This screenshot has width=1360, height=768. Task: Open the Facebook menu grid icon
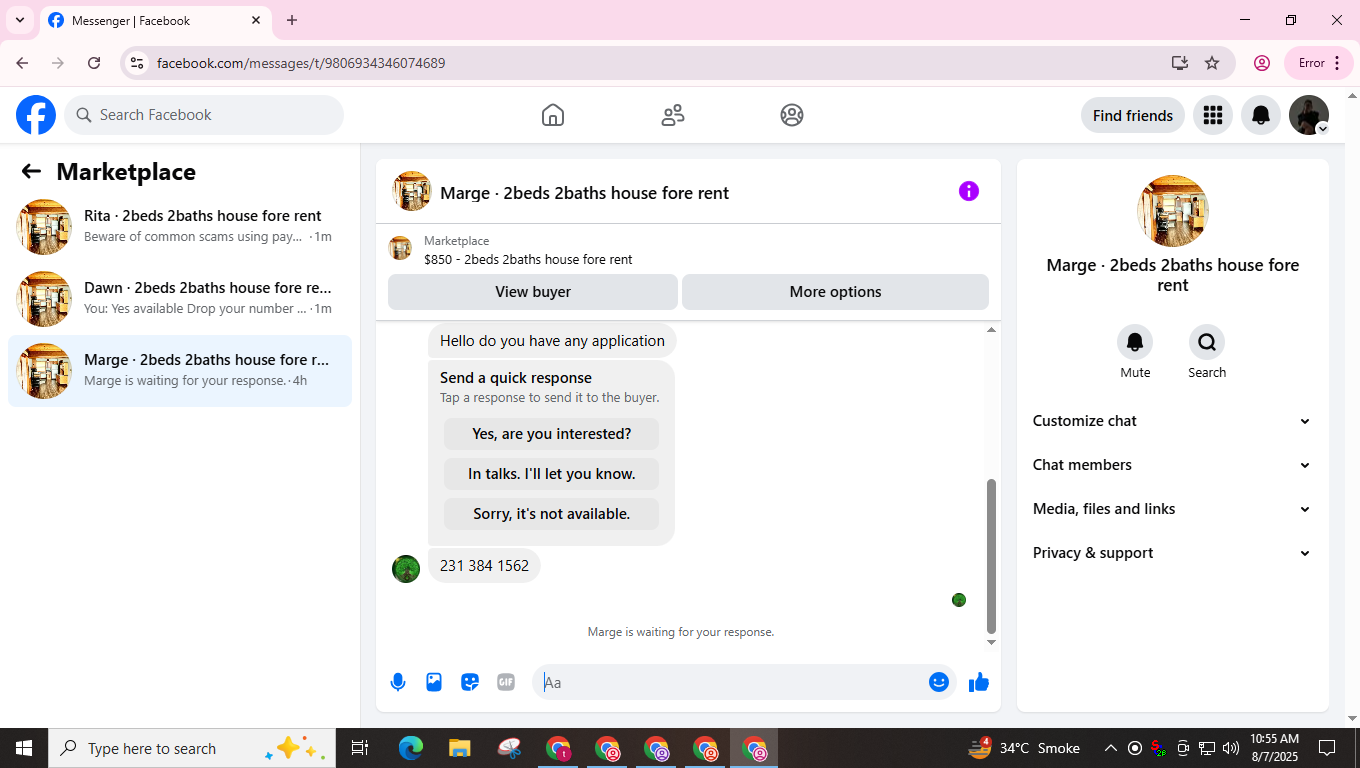tap(1213, 115)
